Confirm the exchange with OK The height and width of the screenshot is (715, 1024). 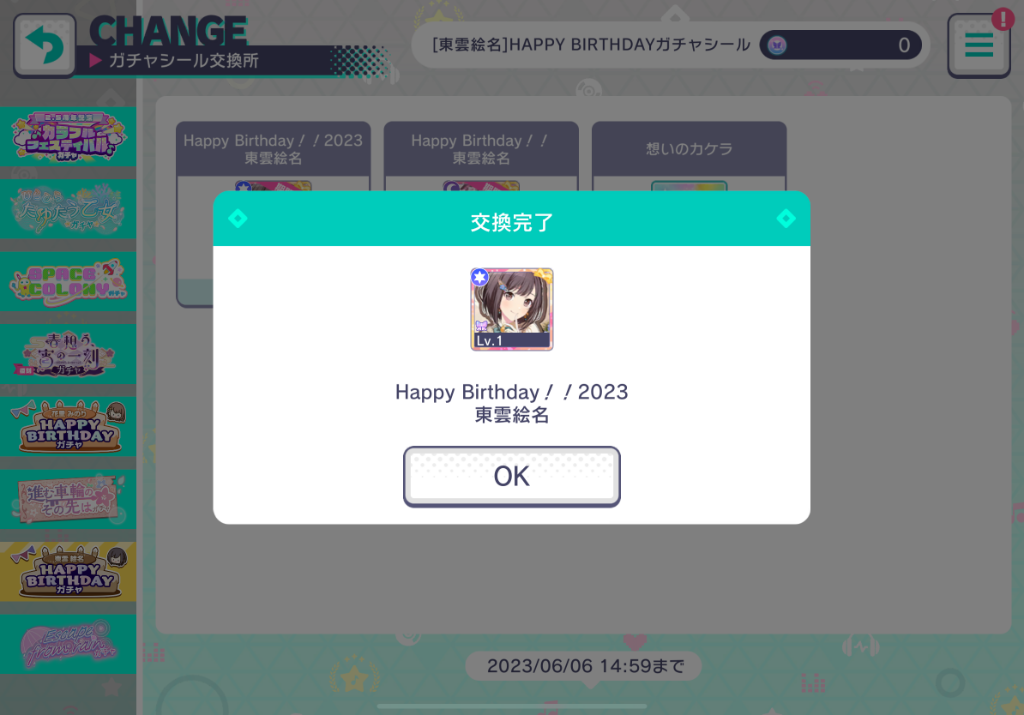tap(511, 477)
